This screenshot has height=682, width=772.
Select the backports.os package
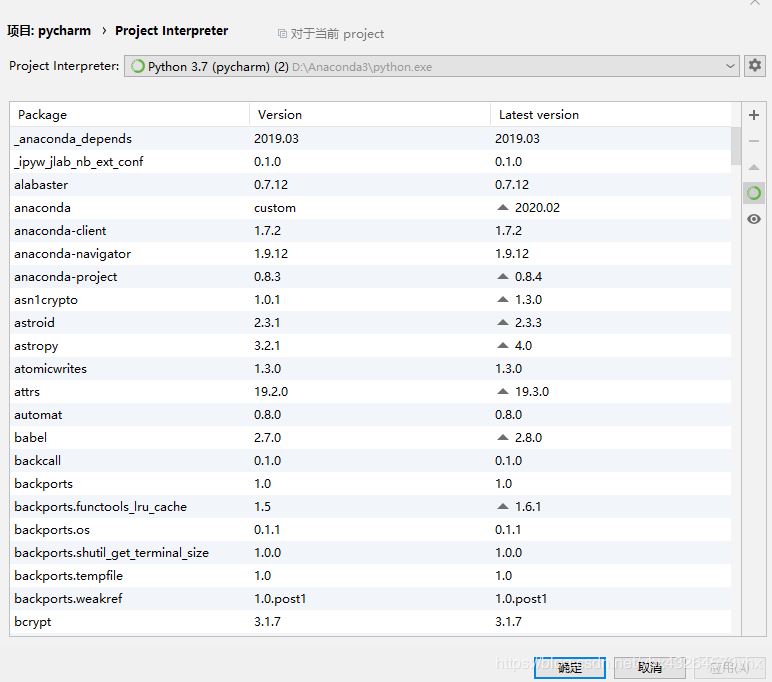370,529
